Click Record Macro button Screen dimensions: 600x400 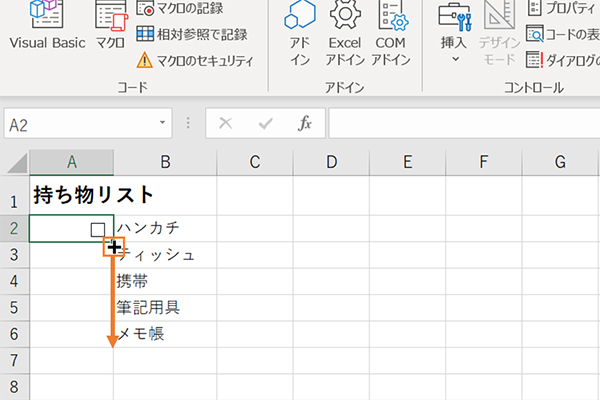pyautogui.click(x=190, y=9)
